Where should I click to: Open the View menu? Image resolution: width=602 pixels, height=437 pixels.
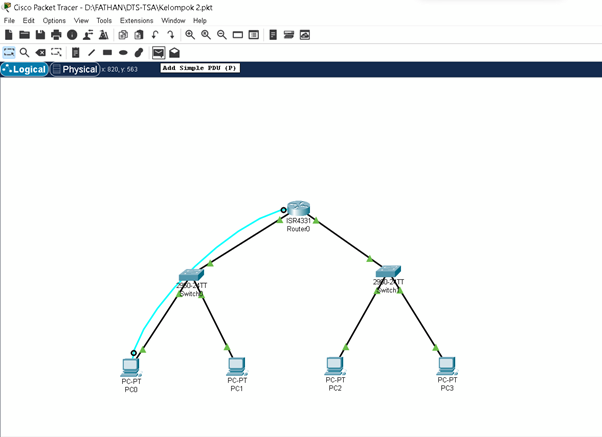click(81, 20)
